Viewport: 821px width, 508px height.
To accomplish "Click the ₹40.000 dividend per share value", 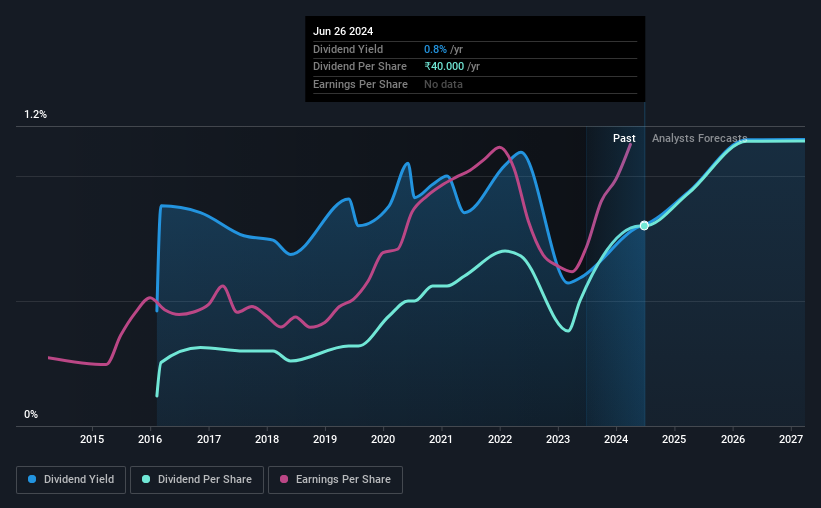I will tap(444, 67).
